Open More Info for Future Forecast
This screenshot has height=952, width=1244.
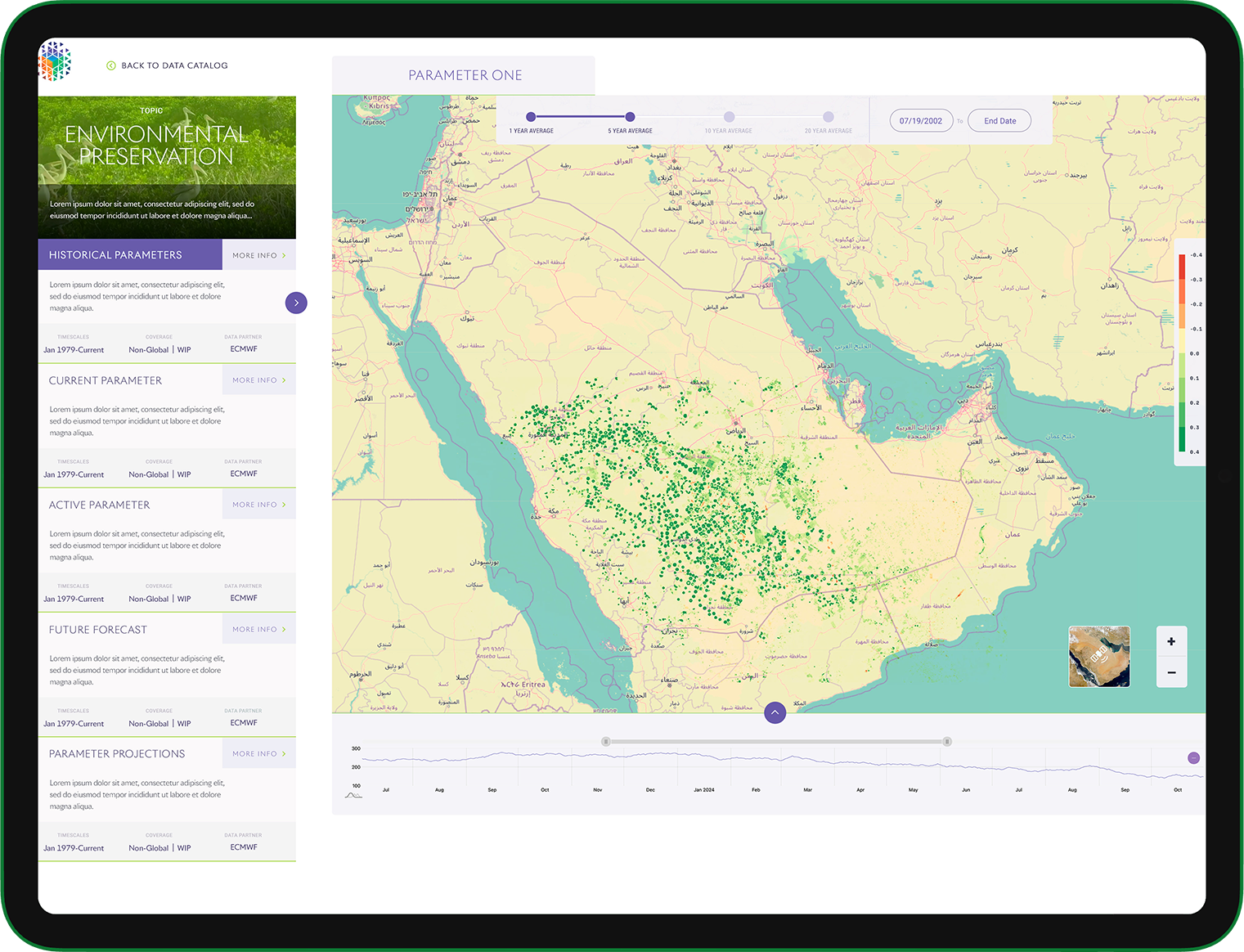pos(258,630)
